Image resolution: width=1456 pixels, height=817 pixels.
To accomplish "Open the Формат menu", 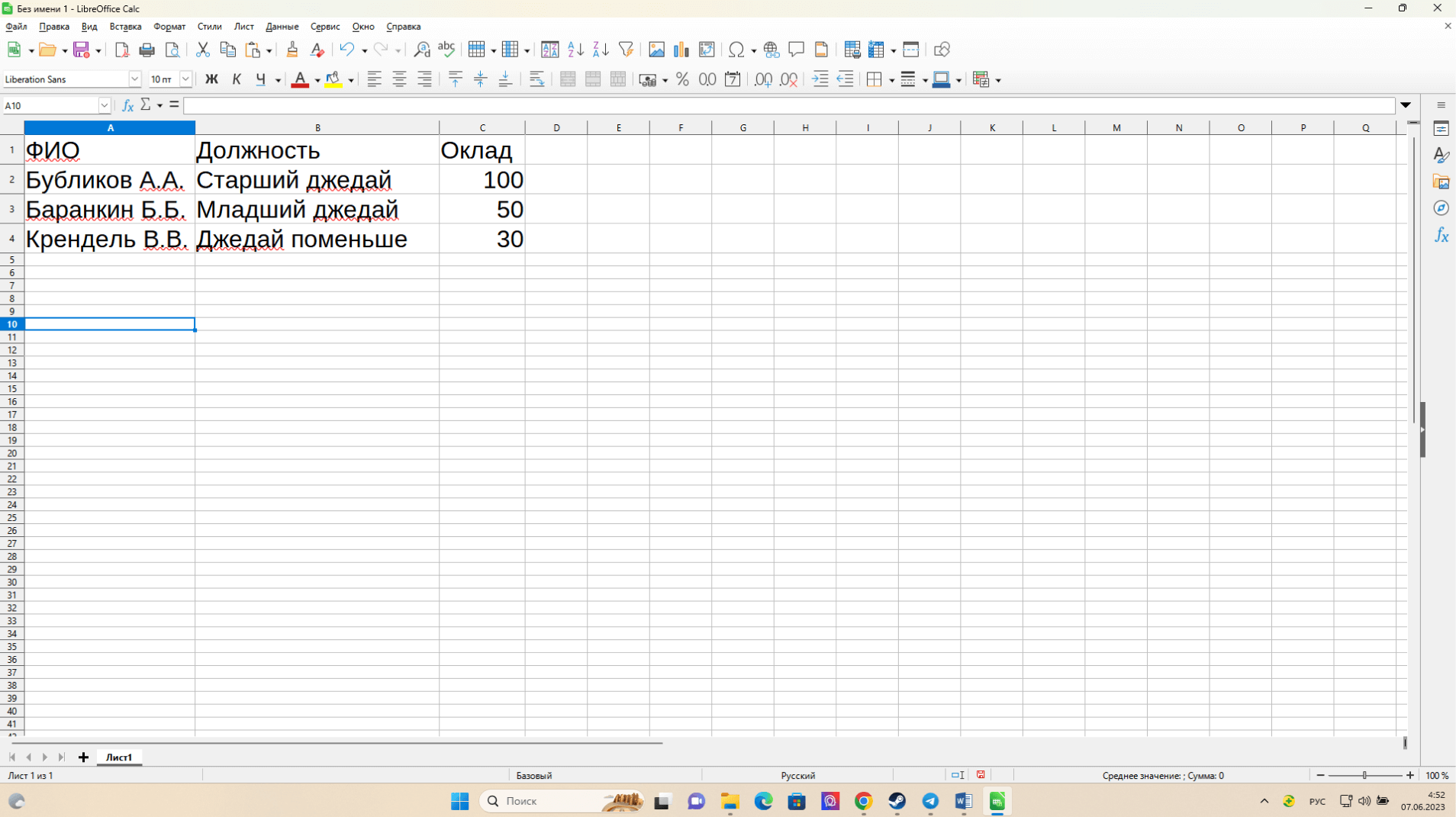I will (x=169, y=27).
